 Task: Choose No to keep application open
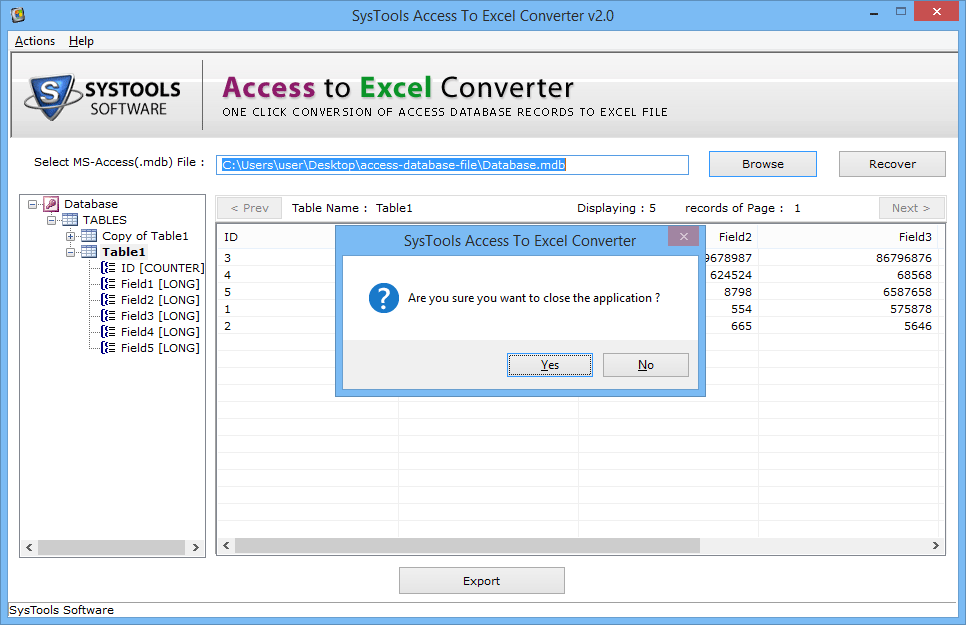tap(646, 365)
